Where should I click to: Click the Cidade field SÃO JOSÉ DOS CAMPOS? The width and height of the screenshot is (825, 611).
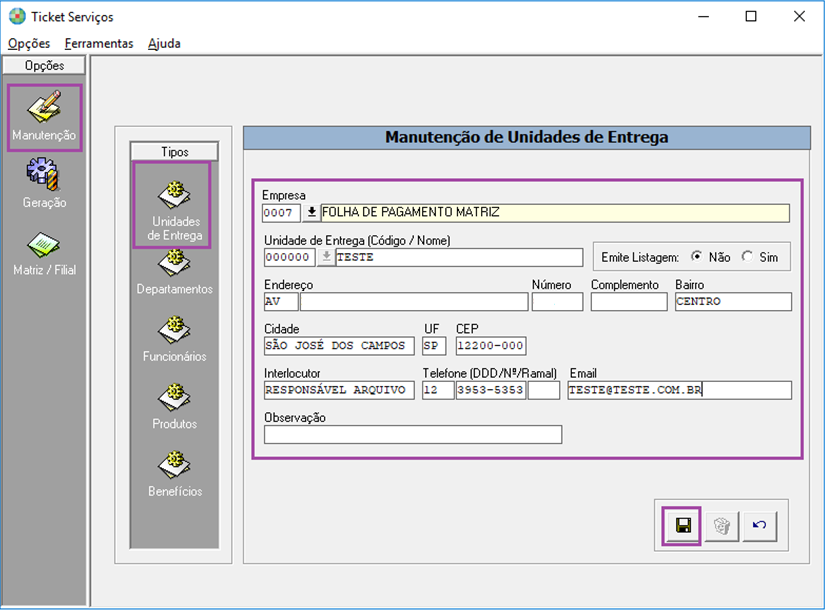click(339, 346)
